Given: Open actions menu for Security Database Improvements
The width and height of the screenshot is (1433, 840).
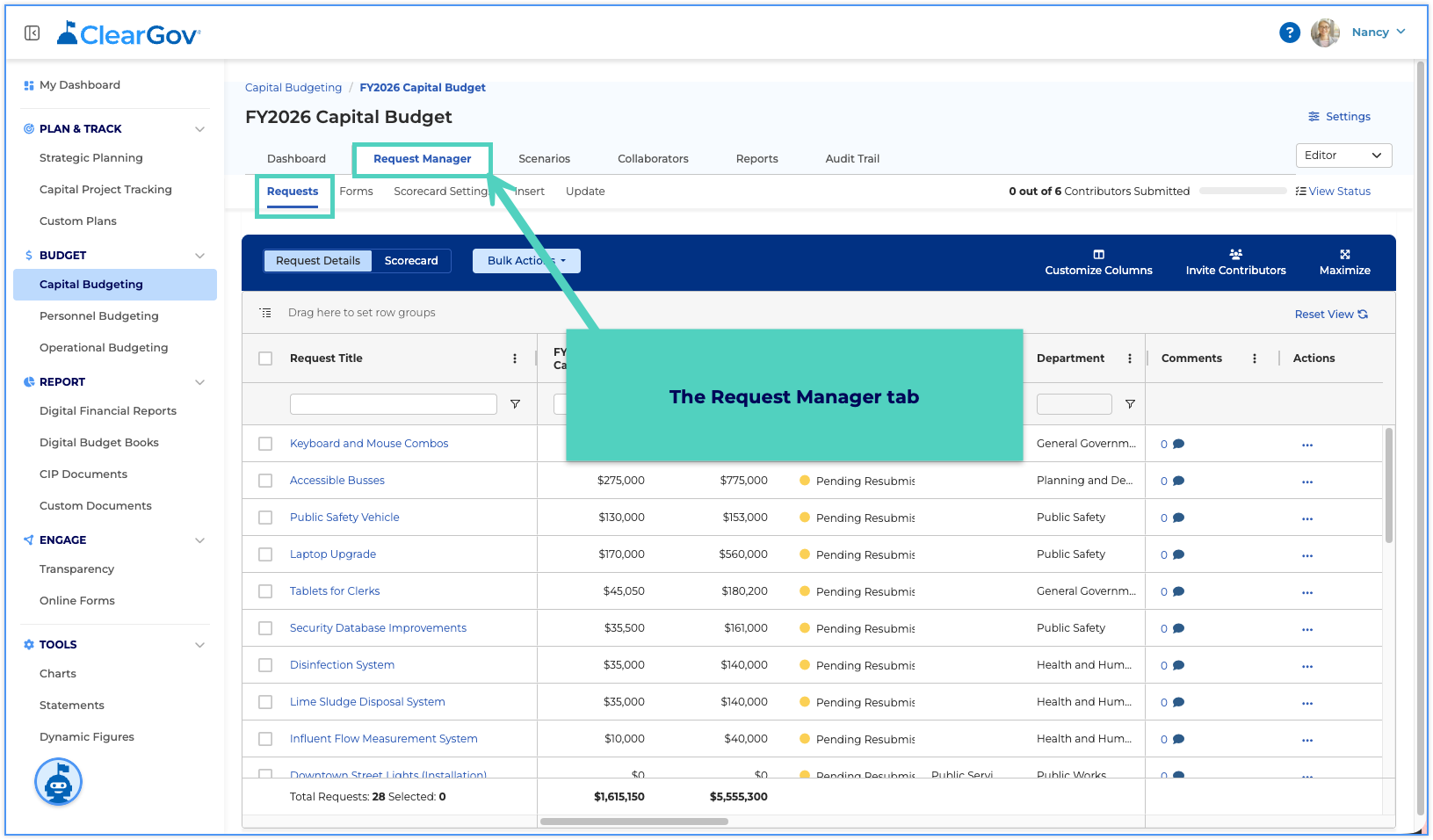Looking at the screenshot, I should coord(1307,629).
